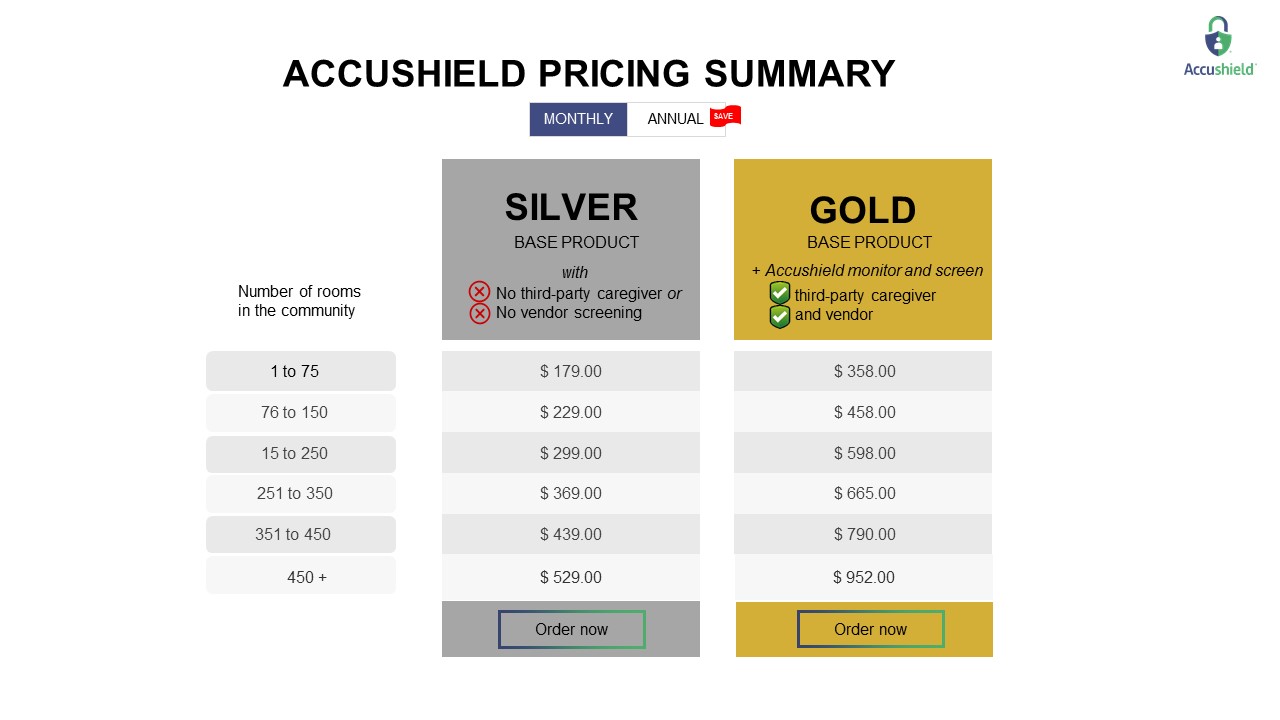Viewport: 1280px width, 720px height.
Task: Order the Gold plan now
Action: 870,629
